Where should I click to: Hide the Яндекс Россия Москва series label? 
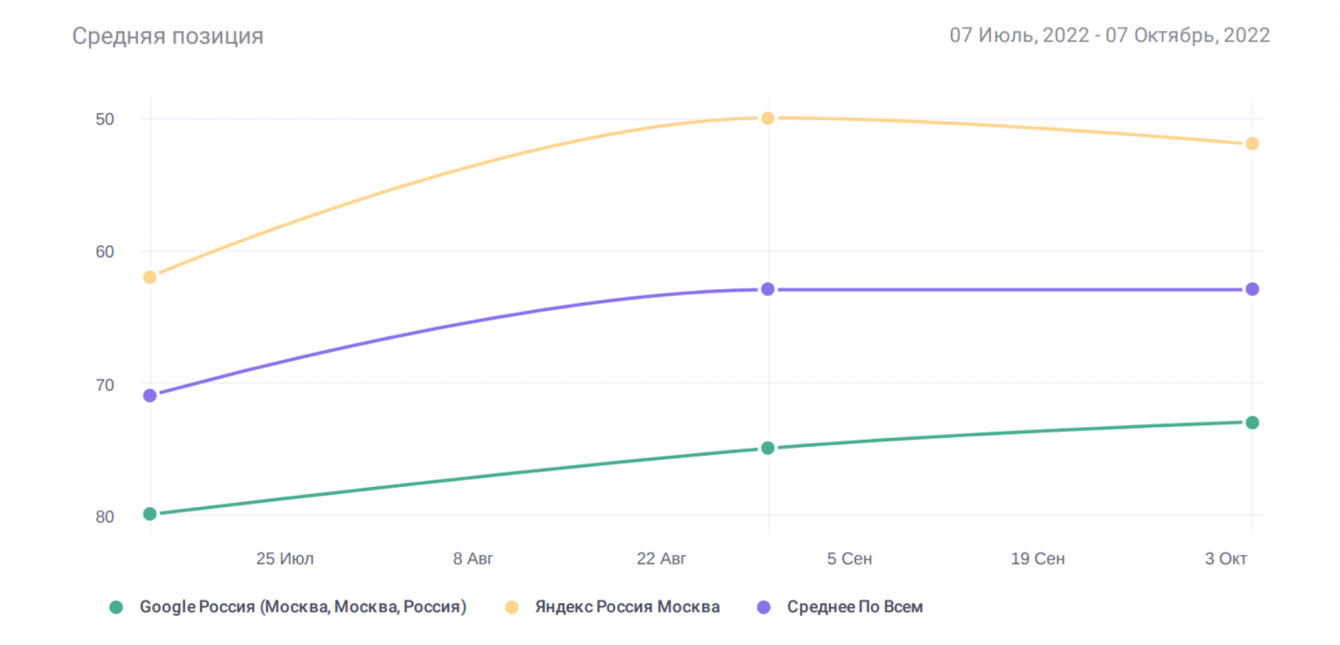coord(627,607)
